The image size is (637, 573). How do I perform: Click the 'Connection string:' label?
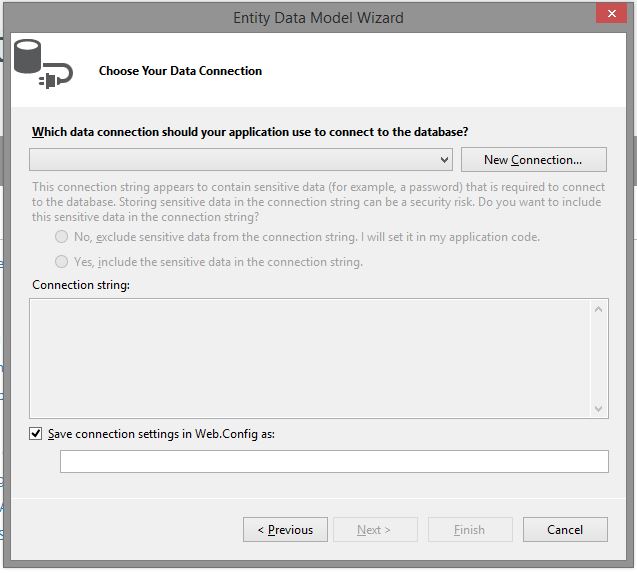[82, 286]
